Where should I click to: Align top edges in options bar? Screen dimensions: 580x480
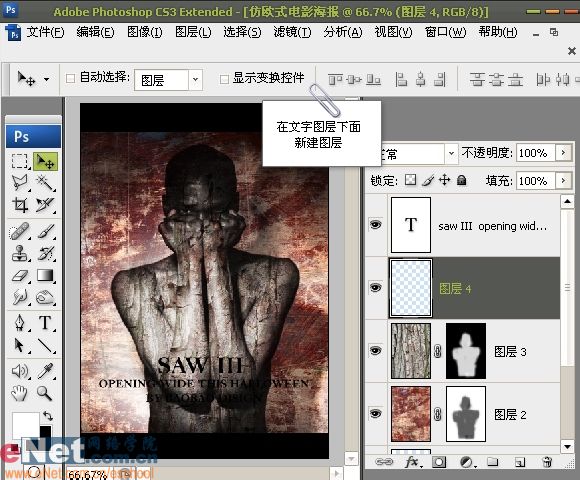(x=335, y=79)
